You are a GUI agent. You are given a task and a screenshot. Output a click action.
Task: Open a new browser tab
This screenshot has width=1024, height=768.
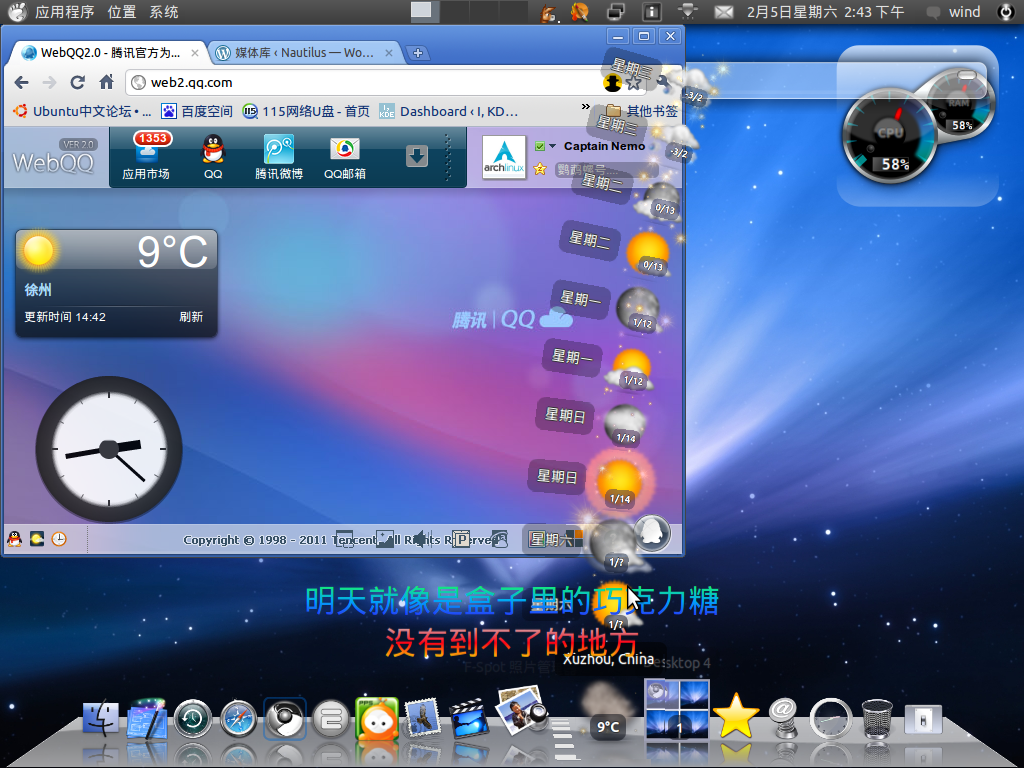418,53
